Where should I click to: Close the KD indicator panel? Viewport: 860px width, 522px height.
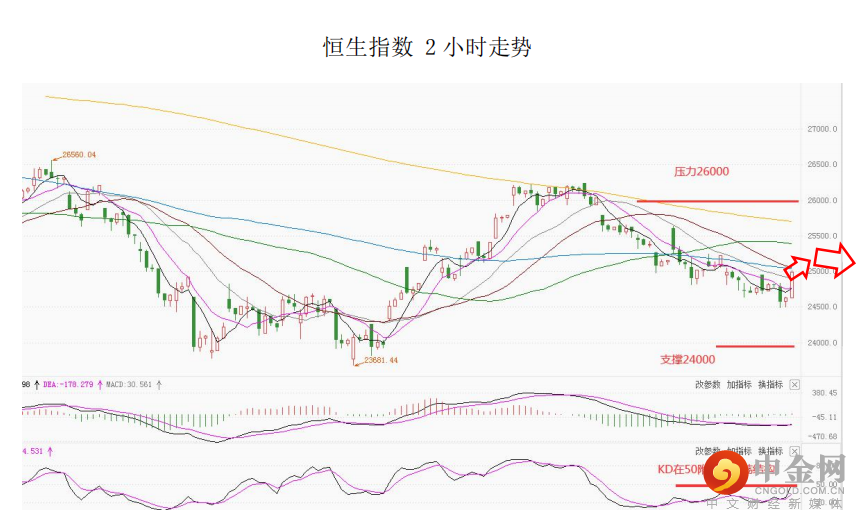point(795,452)
